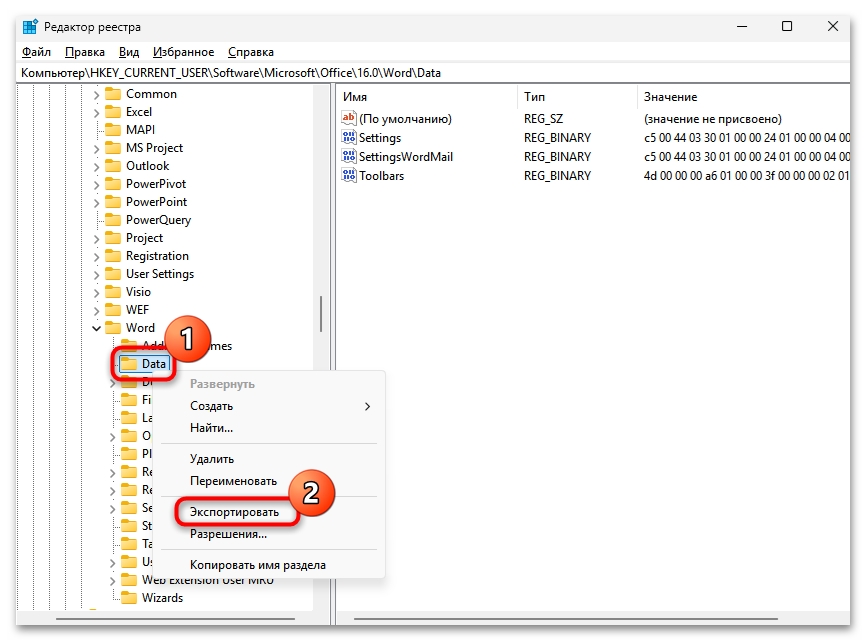Click the Excel folder icon

click(113, 111)
